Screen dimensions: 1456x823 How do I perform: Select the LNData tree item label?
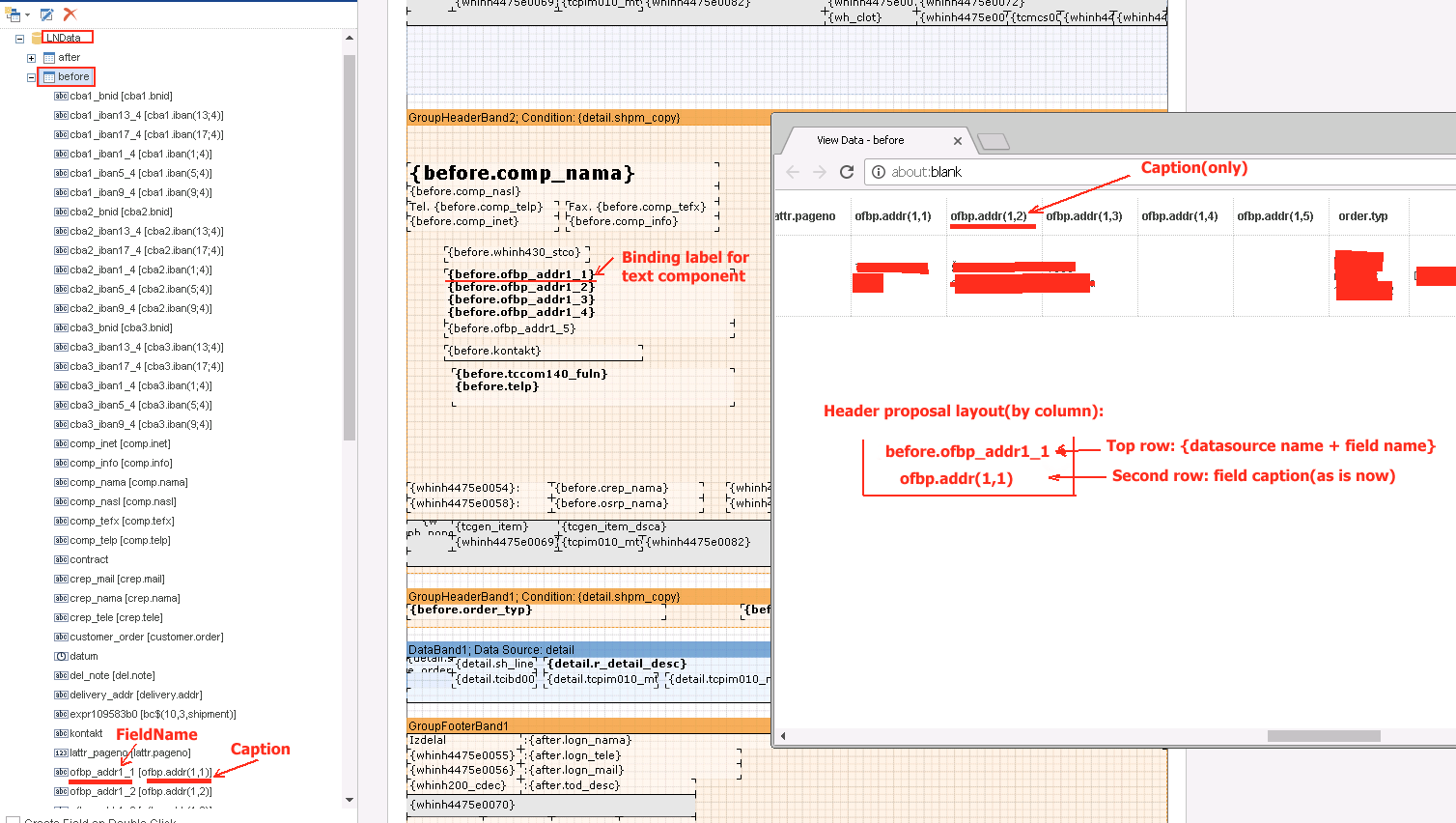64,38
